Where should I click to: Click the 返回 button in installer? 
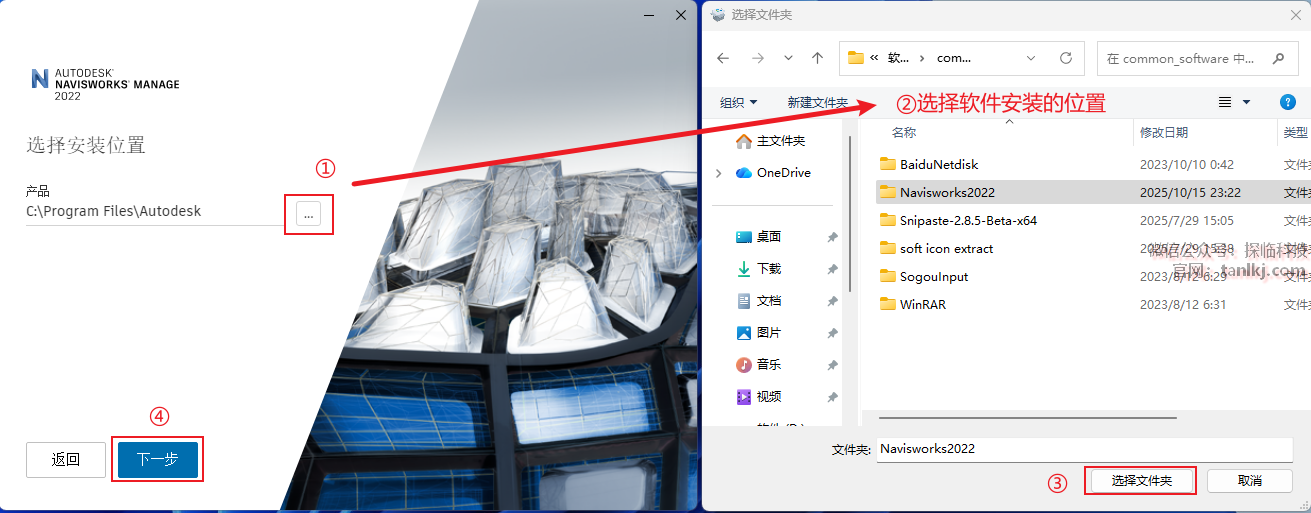[66, 460]
